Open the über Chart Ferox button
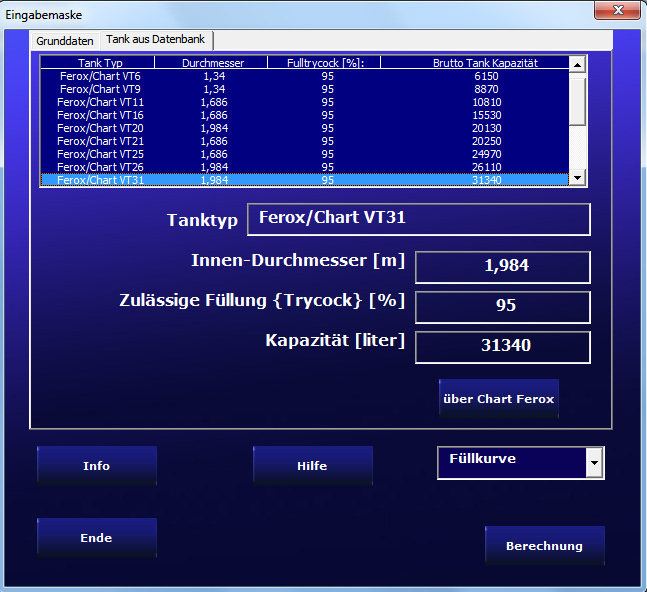 click(x=499, y=399)
